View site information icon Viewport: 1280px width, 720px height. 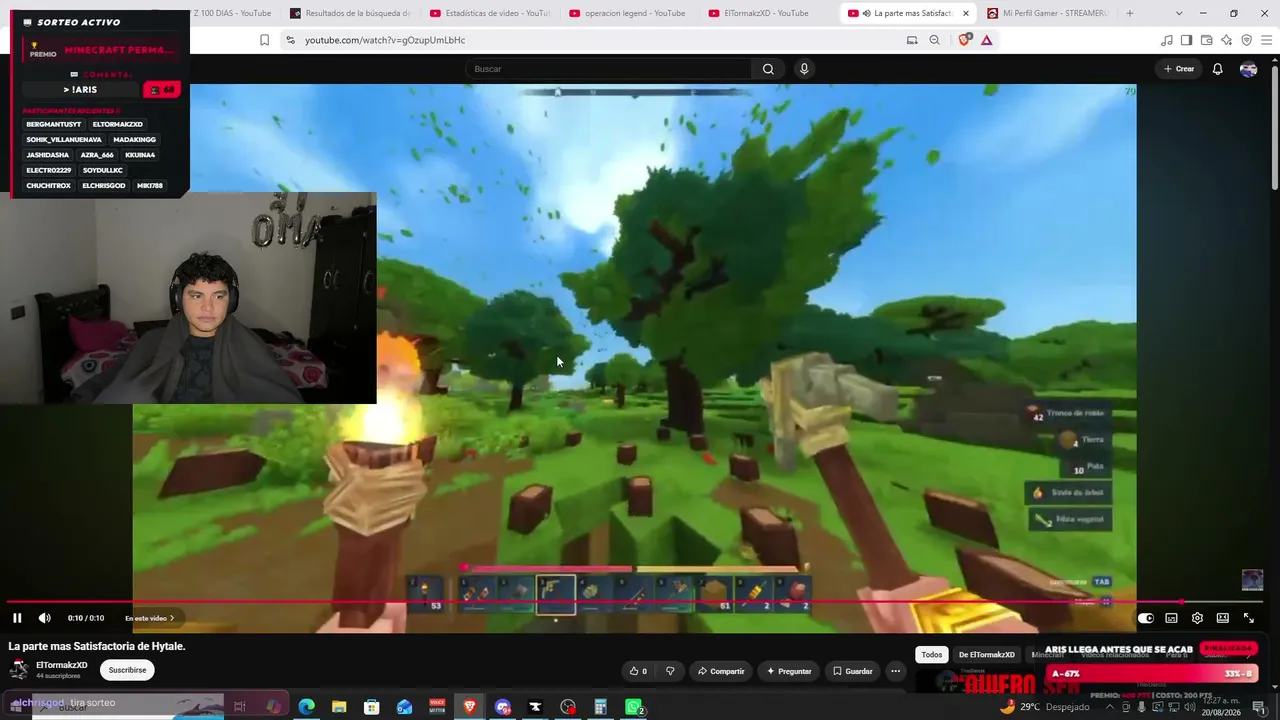tap(290, 40)
